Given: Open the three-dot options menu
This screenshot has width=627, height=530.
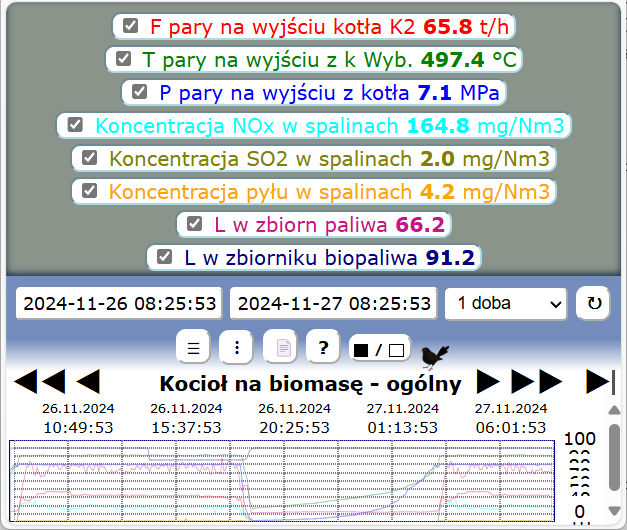Looking at the screenshot, I should pos(236,348).
